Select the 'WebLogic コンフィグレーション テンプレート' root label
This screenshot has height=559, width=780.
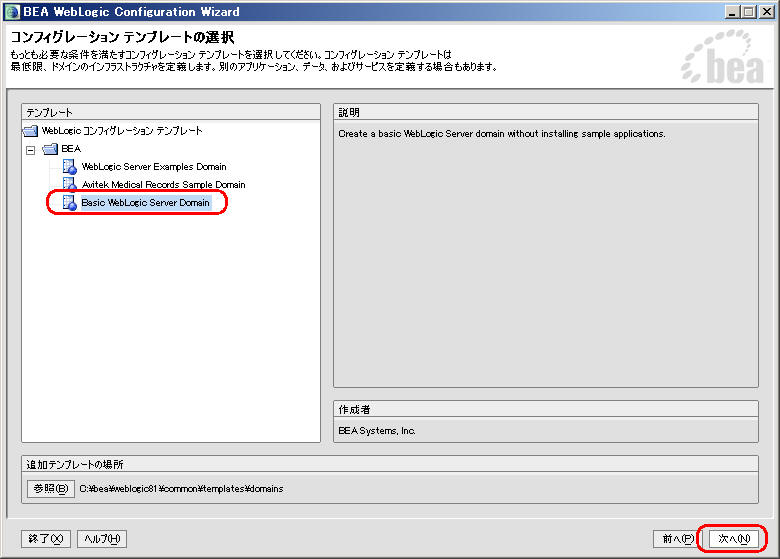click(x=122, y=130)
